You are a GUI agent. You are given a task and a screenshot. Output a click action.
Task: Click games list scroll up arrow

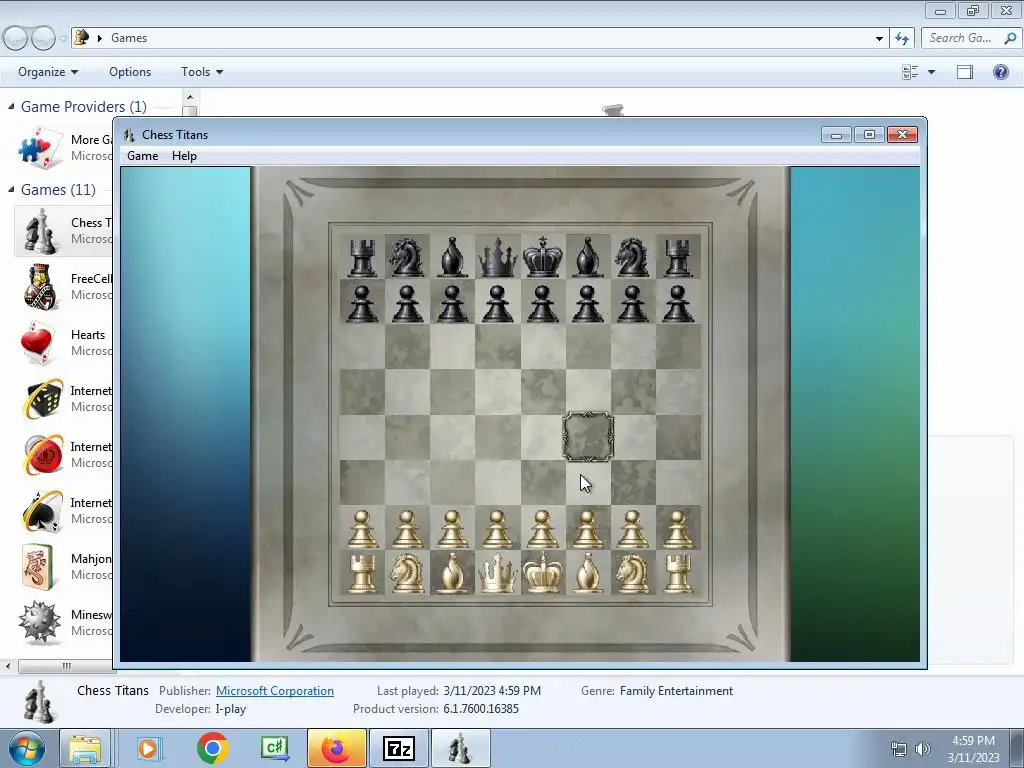[190, 97]
